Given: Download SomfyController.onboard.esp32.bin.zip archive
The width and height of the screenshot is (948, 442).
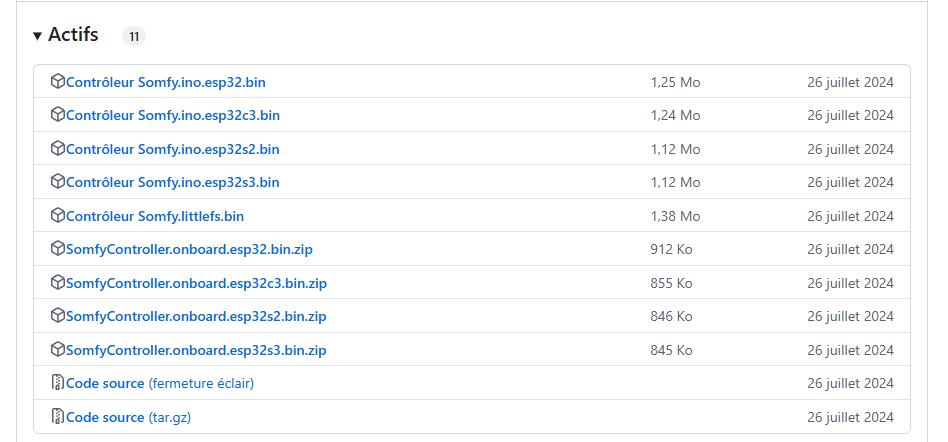Looking at the screenshot, I should tap(189, 250).
